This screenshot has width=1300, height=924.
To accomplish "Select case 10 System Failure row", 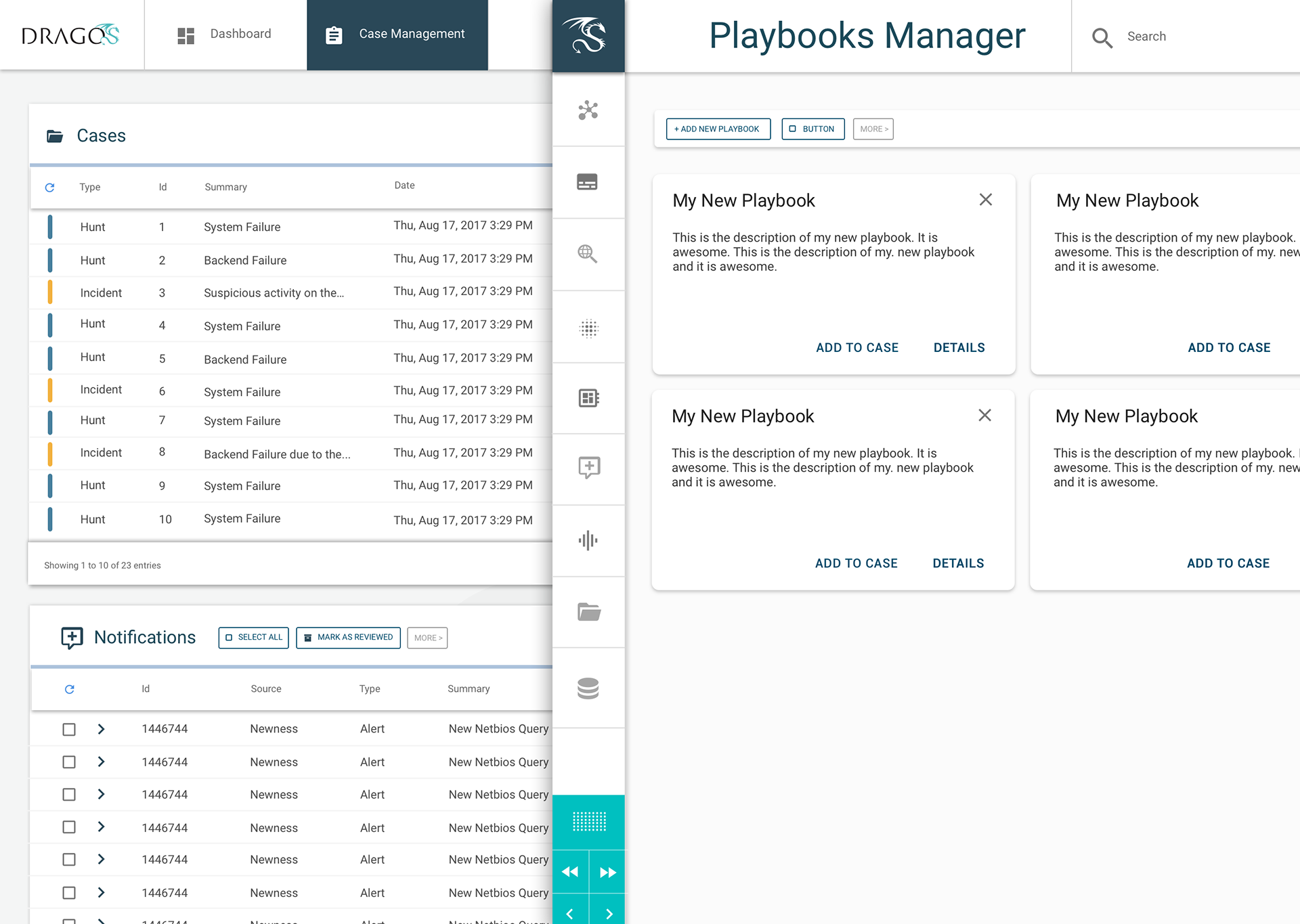I will click(291, 519).
